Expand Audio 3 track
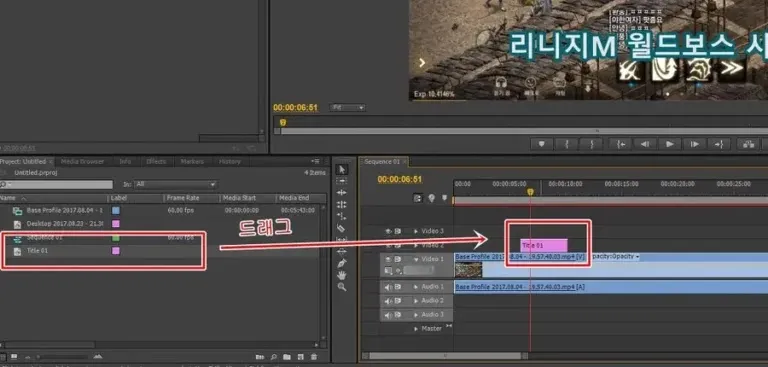768x367 pixels. point(416,315)
